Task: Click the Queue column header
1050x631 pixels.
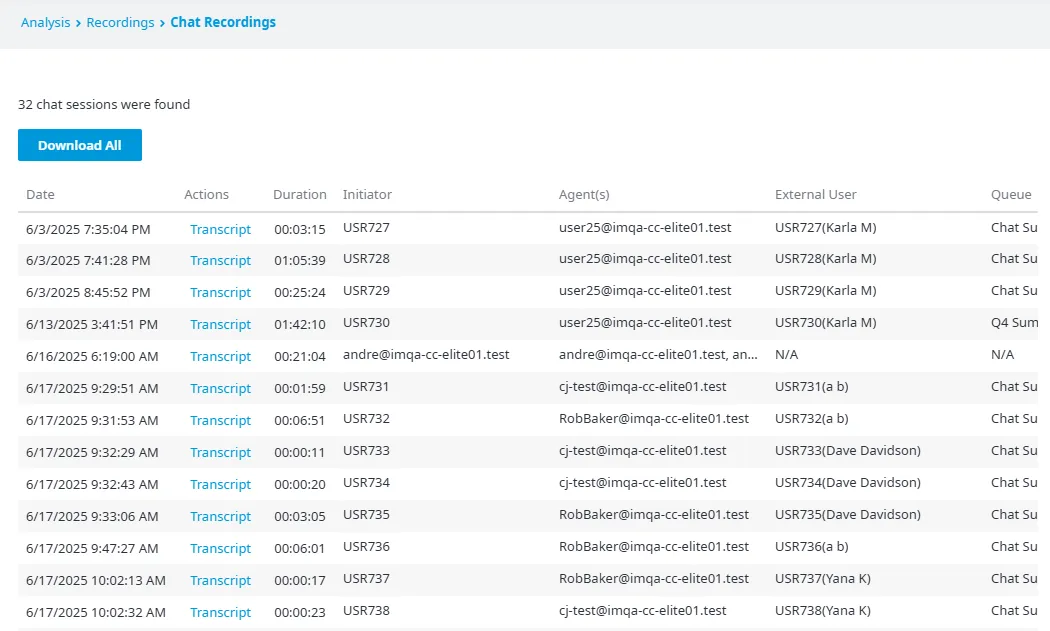Action: [1011, 194]
